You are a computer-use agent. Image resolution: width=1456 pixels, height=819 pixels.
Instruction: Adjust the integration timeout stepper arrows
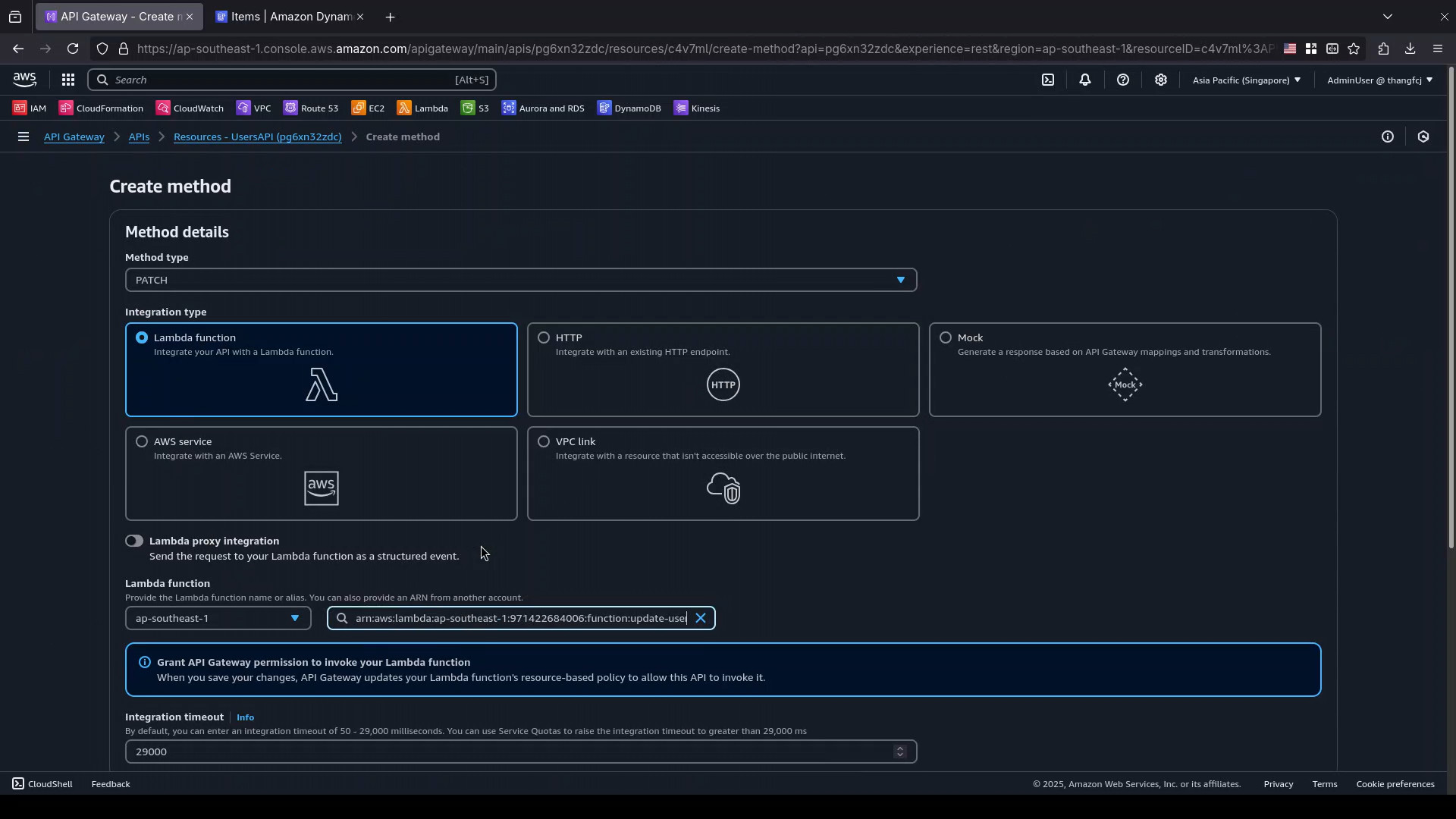click(x=900, y=752)
